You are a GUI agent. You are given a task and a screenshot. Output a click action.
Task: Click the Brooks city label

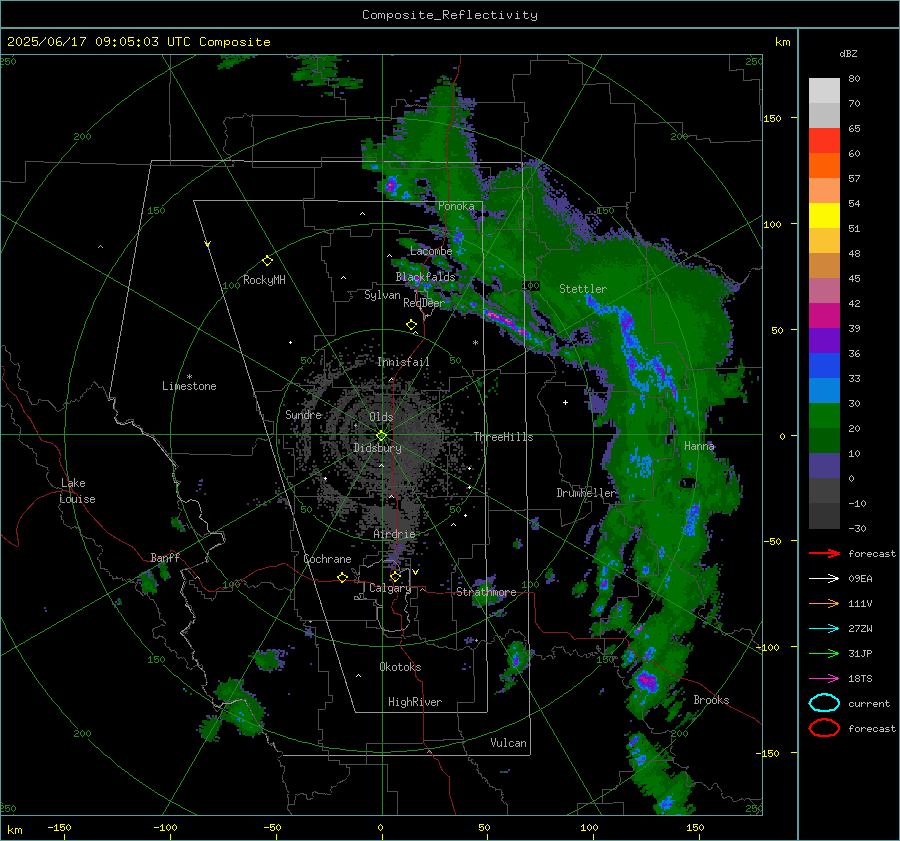click(x=711, y=700)
